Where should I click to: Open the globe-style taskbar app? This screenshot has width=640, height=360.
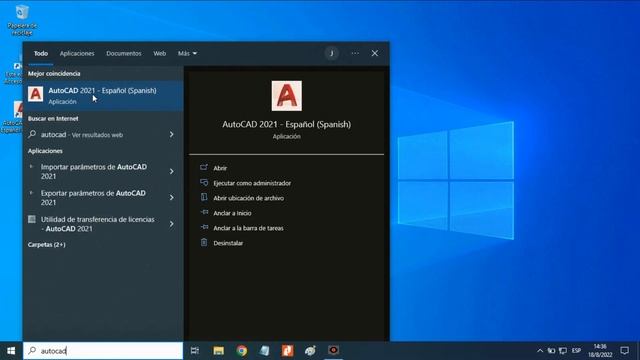pyautogui.click(x=310, y=351)
